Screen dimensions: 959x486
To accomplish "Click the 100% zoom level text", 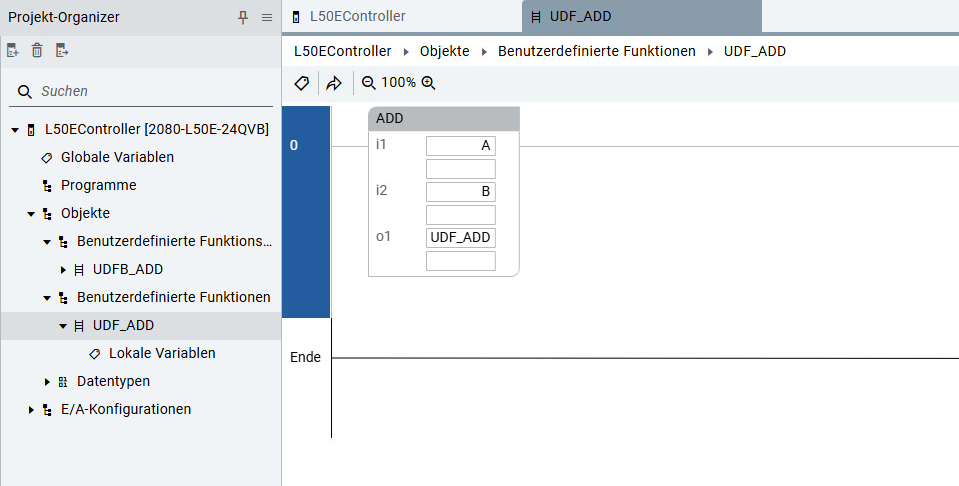I will point(399,83).
